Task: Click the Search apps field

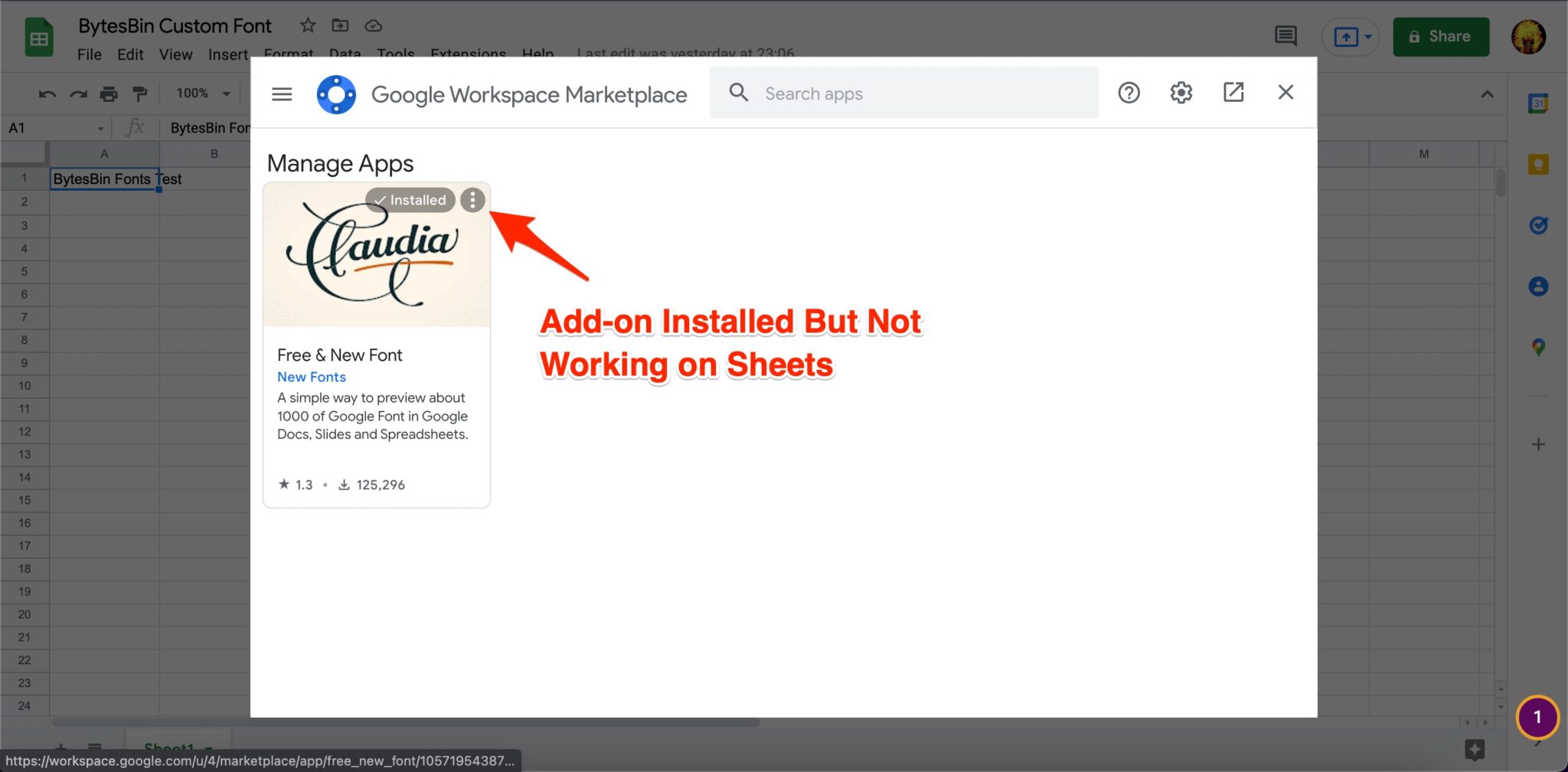Action: click(x=903, y=93)
